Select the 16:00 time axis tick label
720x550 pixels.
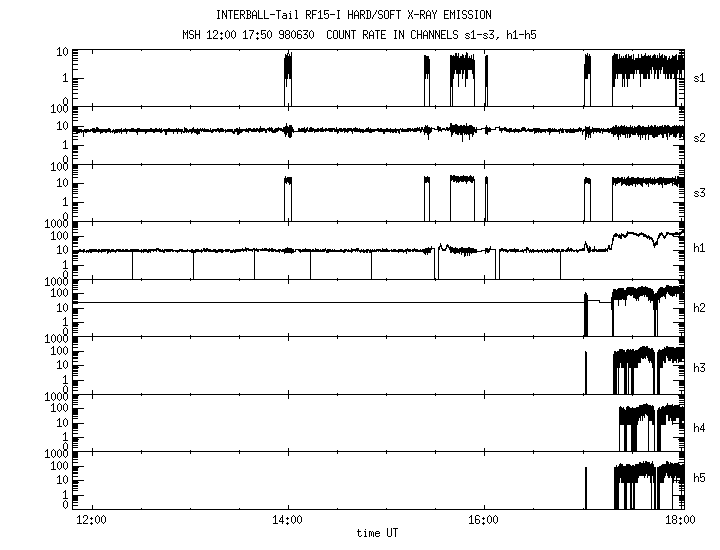[484, 521]
